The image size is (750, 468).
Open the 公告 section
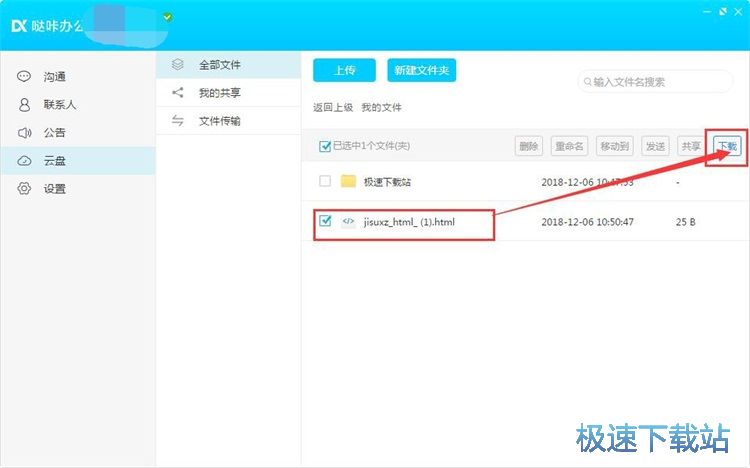[78, 133]
